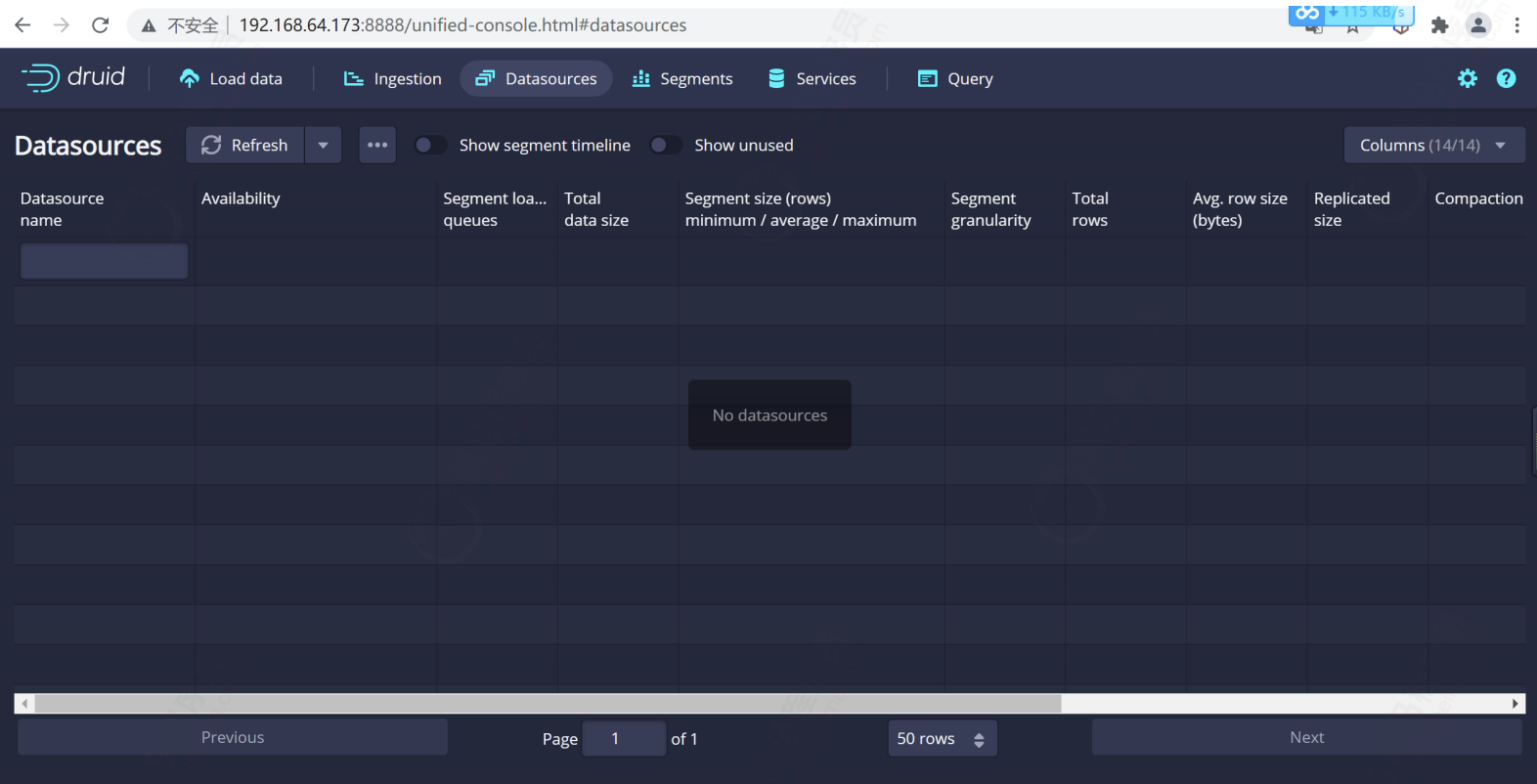Refresh the datasources list
This screenshot has width=1537, height=784.
[x=245, y=145]
